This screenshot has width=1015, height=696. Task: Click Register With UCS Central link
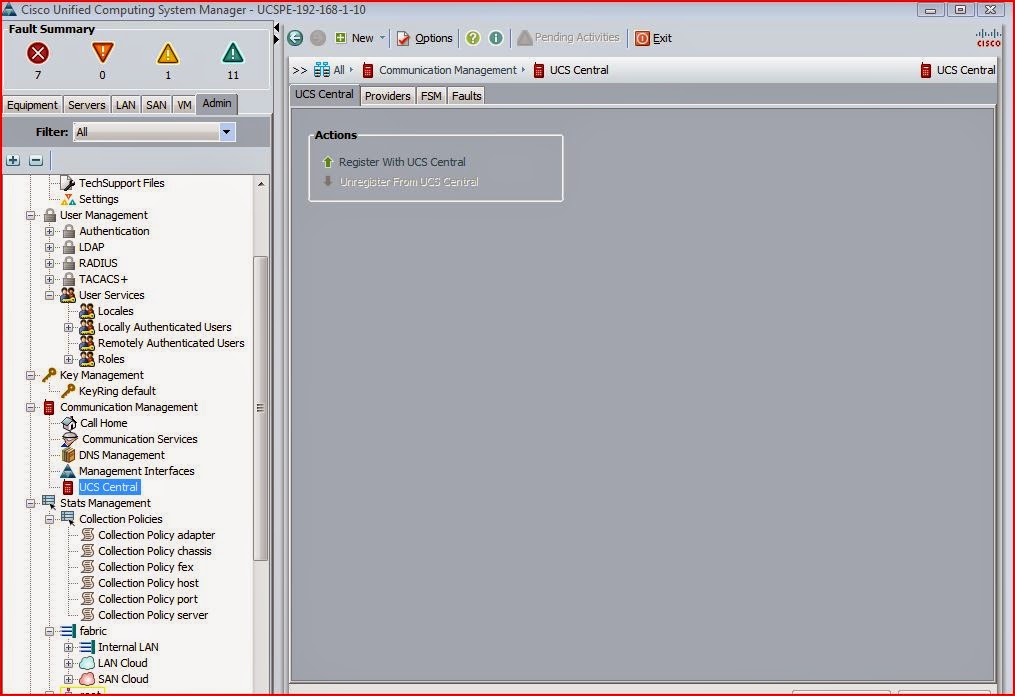tap(402, 162)
